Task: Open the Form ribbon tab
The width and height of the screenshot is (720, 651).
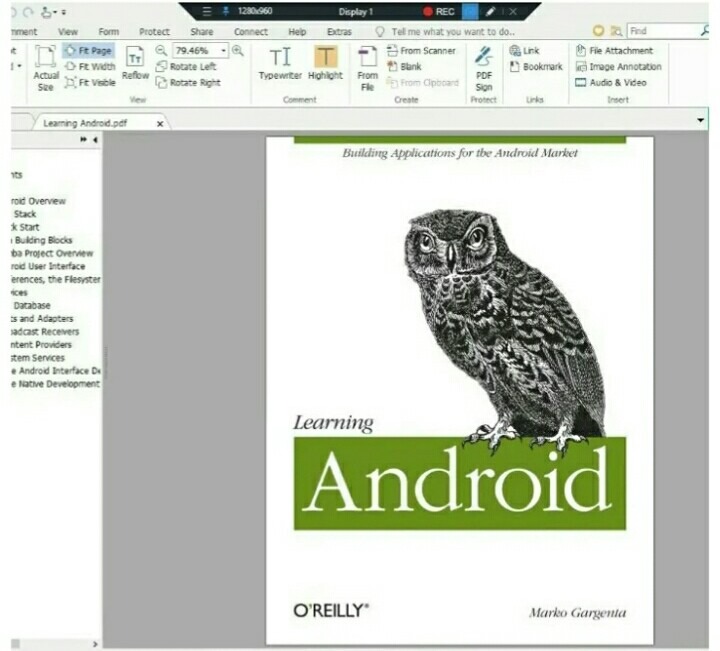Action: pos(108,32)
